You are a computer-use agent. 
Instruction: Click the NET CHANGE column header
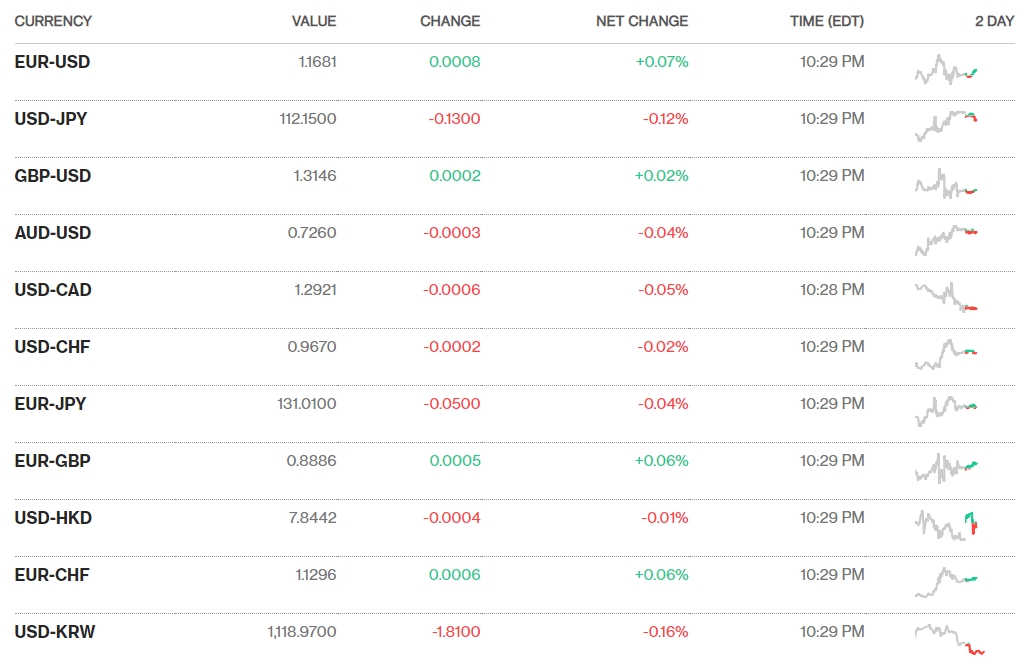642,21
